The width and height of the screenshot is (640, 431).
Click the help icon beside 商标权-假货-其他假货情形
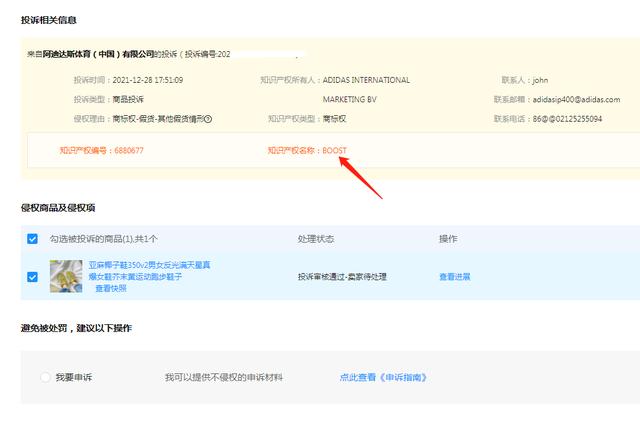[208, 119]
